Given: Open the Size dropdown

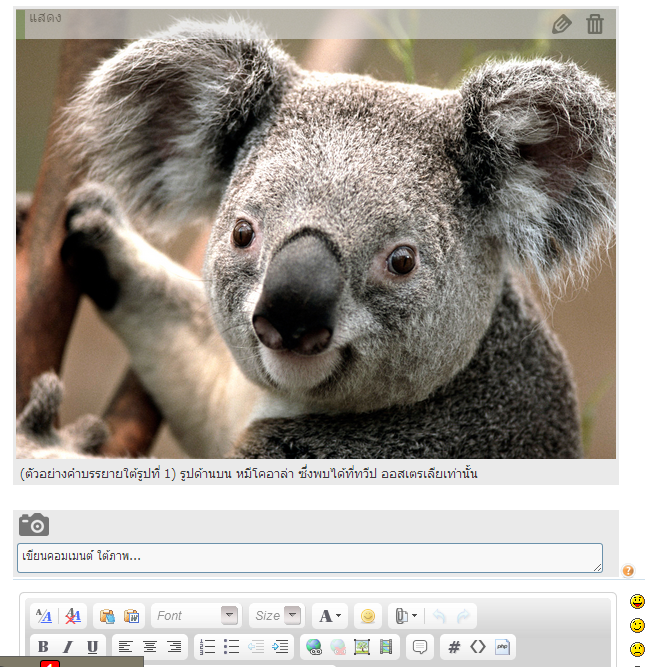Looking at the screenshot, I should 277,616.
